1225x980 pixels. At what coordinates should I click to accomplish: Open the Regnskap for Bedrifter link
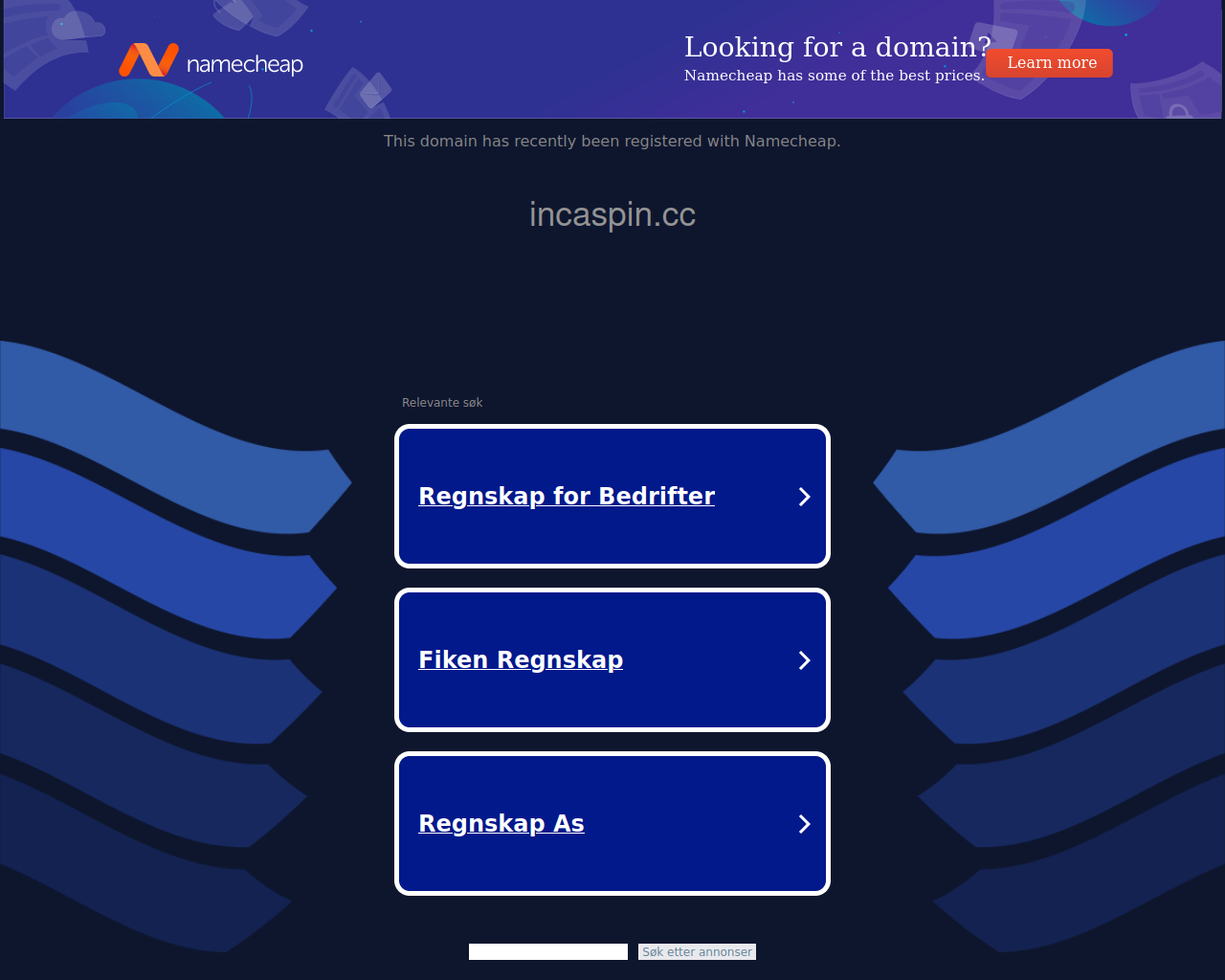tap(567, 496)
